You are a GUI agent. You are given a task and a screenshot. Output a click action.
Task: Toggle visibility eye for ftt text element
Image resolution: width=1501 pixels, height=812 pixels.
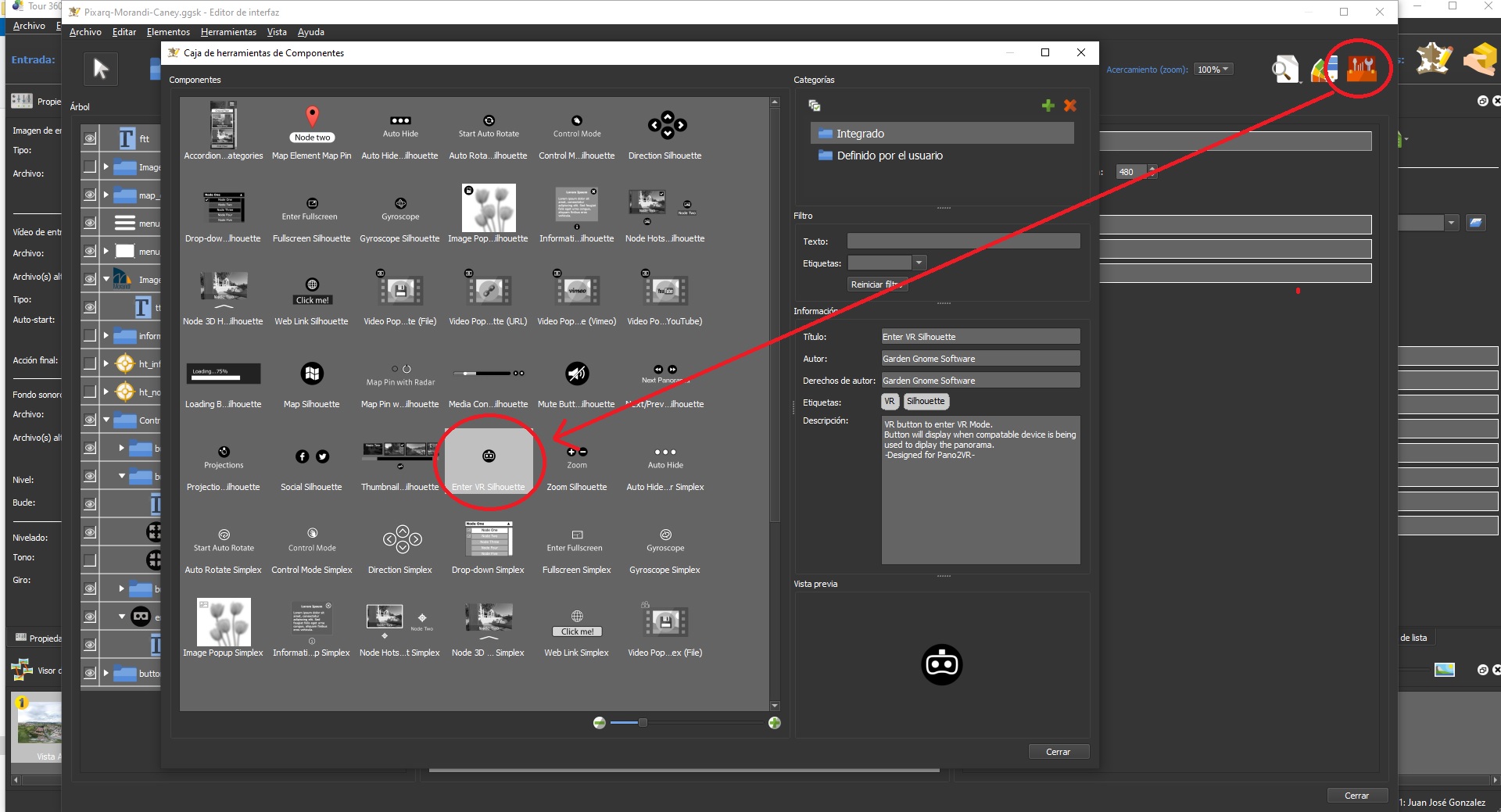click(90, 138)
